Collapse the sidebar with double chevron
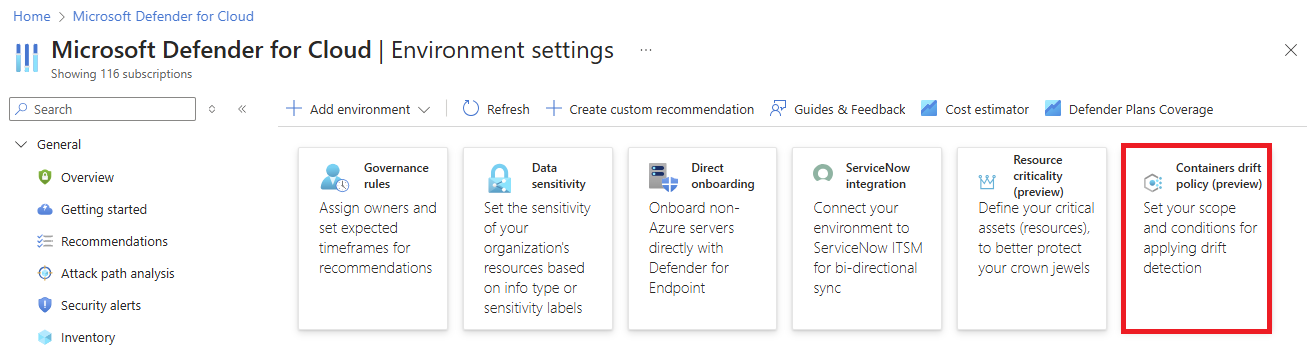 (242, 109)
